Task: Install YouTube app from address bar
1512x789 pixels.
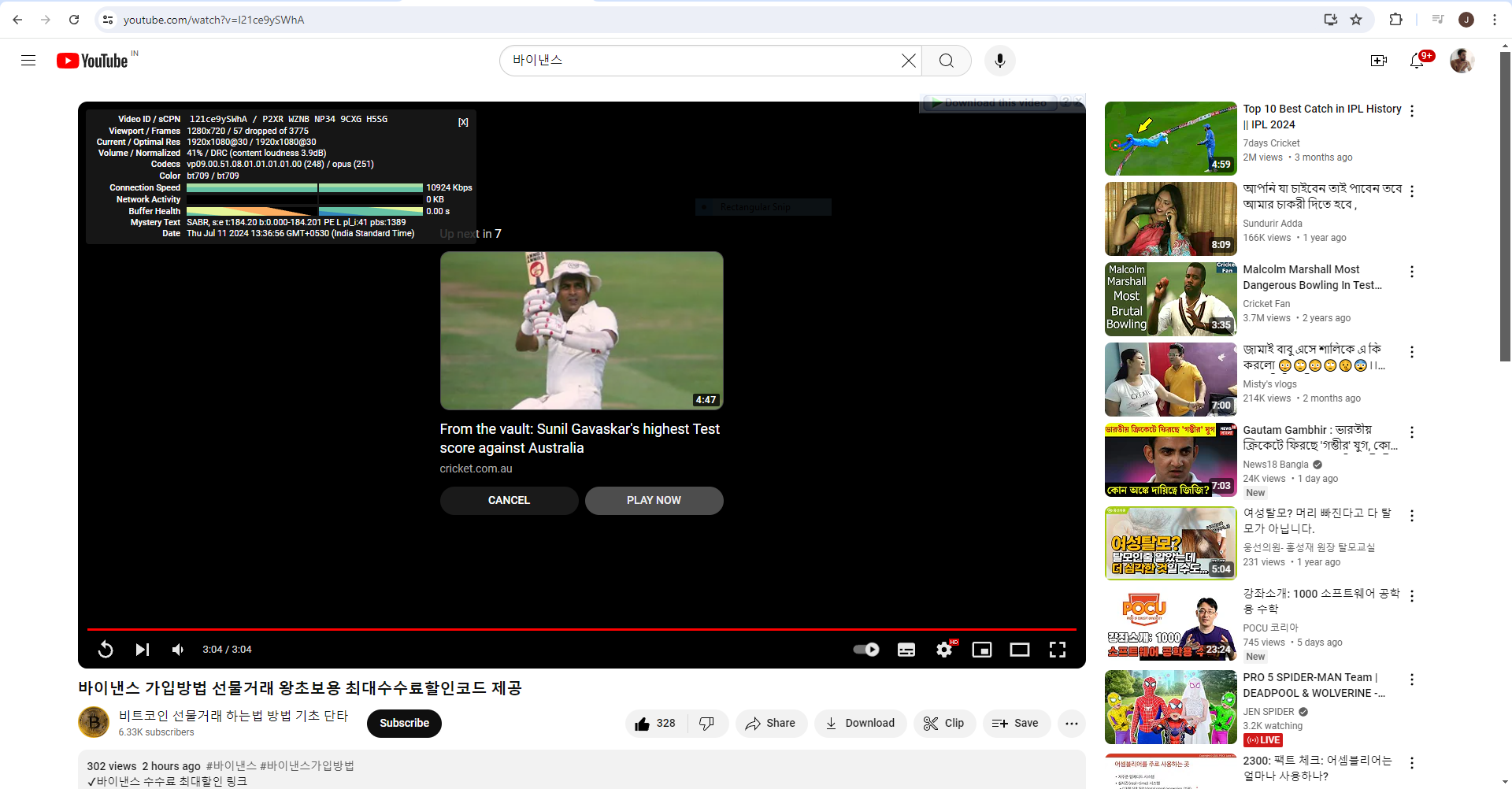Action: point(1331,20)
